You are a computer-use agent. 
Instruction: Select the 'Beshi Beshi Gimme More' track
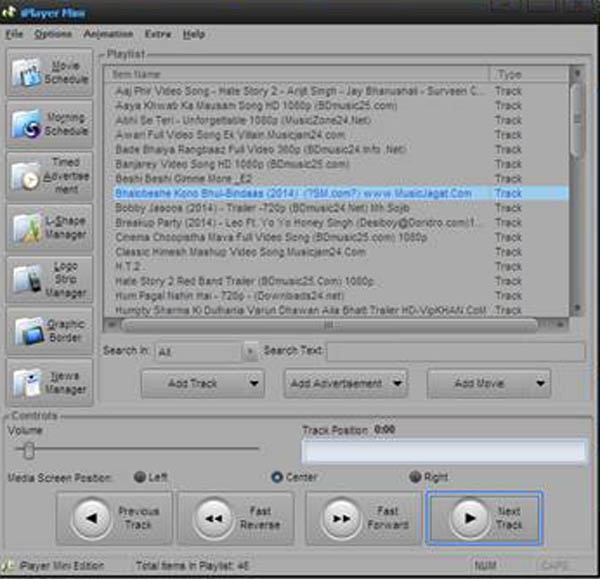(x=337, y=178)
